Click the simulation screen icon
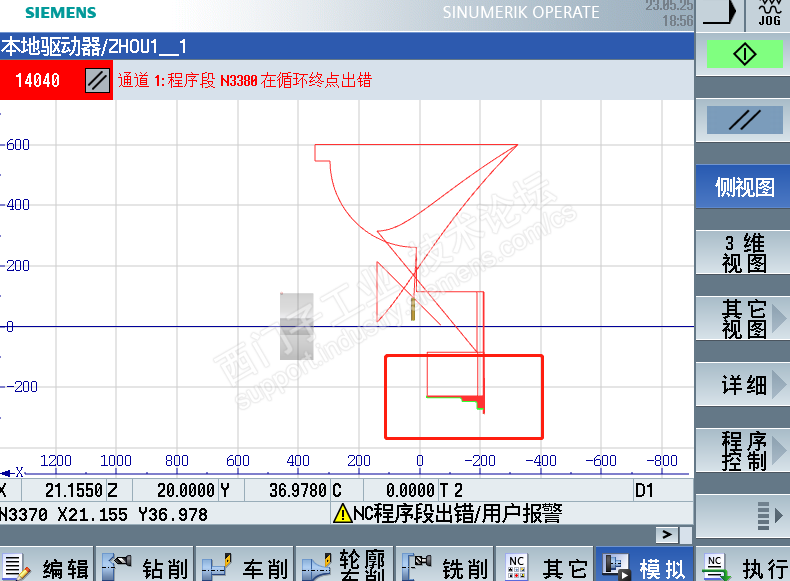Image resolution: width=790 pixels, height=581 pixels. (x=616, y=567)
